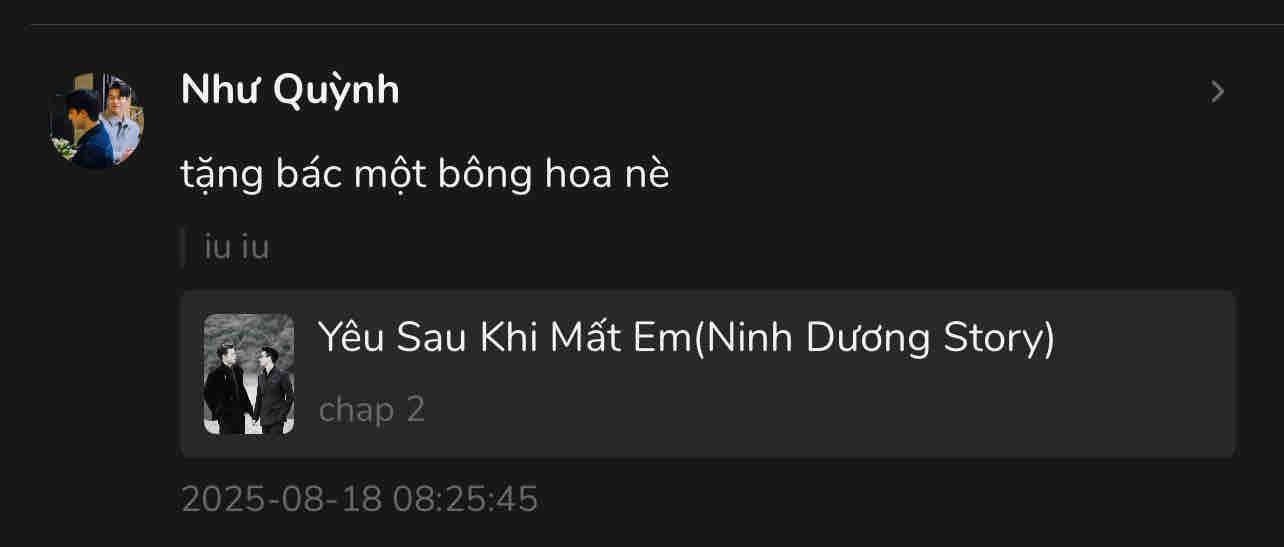Open the story cover thumbnail of two men
1284x547 pixels.
[249, 374]
